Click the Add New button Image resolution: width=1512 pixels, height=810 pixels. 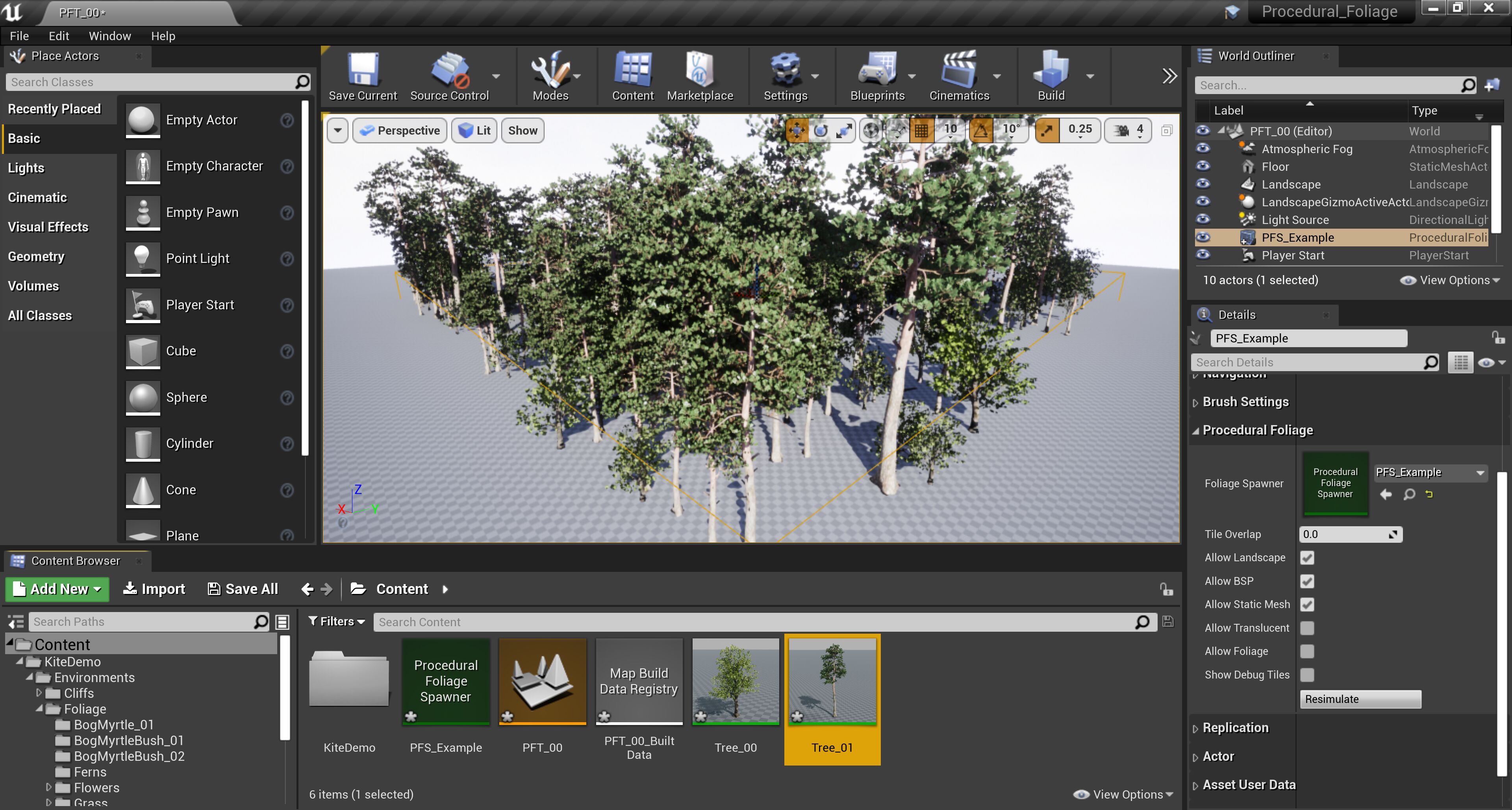pos(57,589)
